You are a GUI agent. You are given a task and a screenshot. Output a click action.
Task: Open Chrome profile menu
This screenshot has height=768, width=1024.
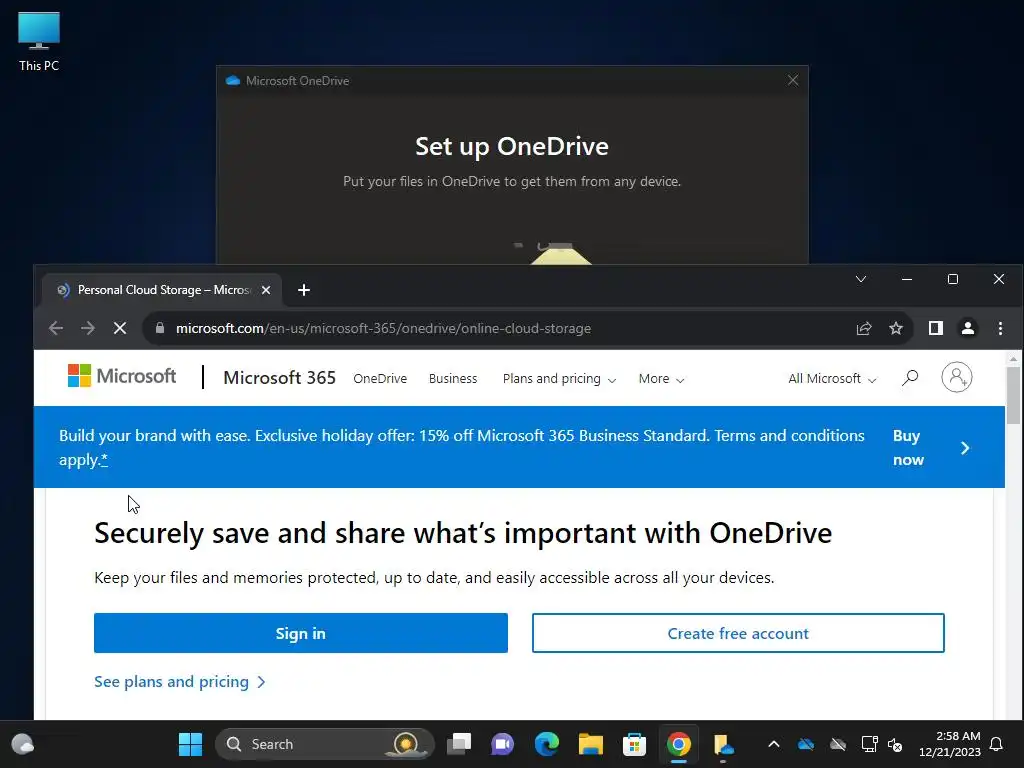coord(968,328)
